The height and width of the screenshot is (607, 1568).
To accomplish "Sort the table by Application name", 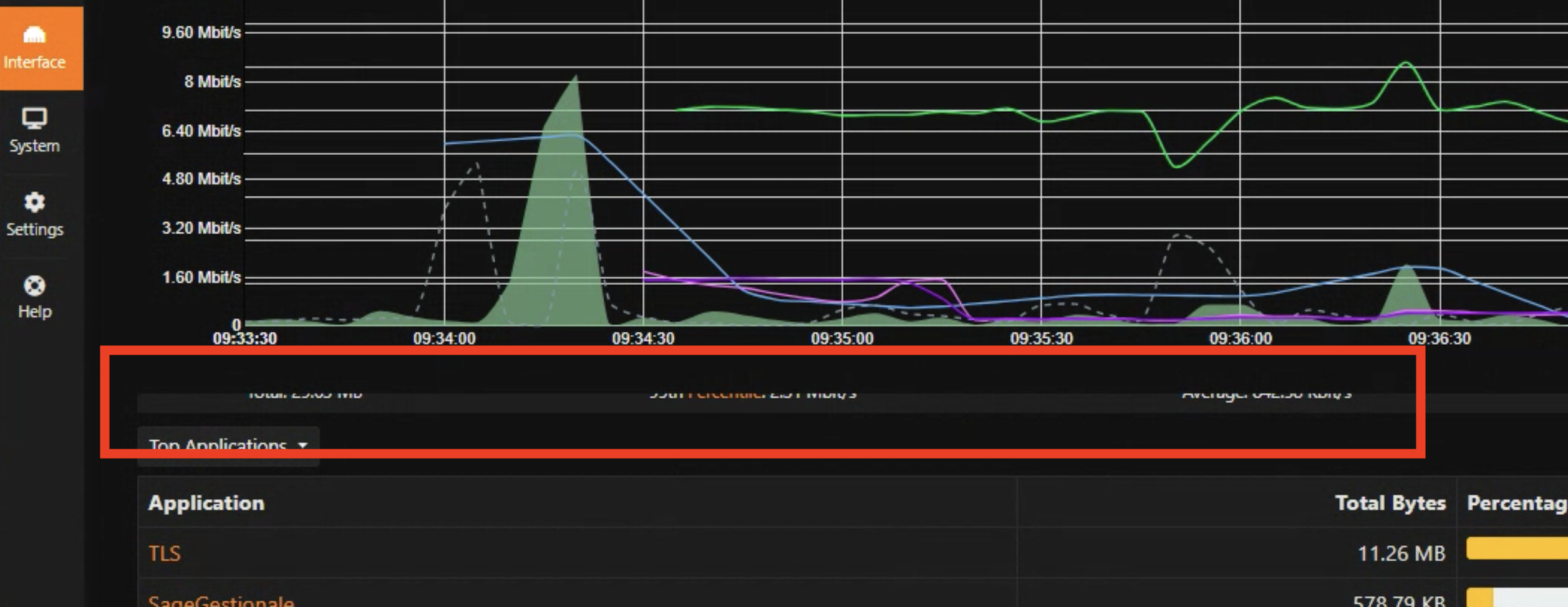I will (x=207, y=502).
